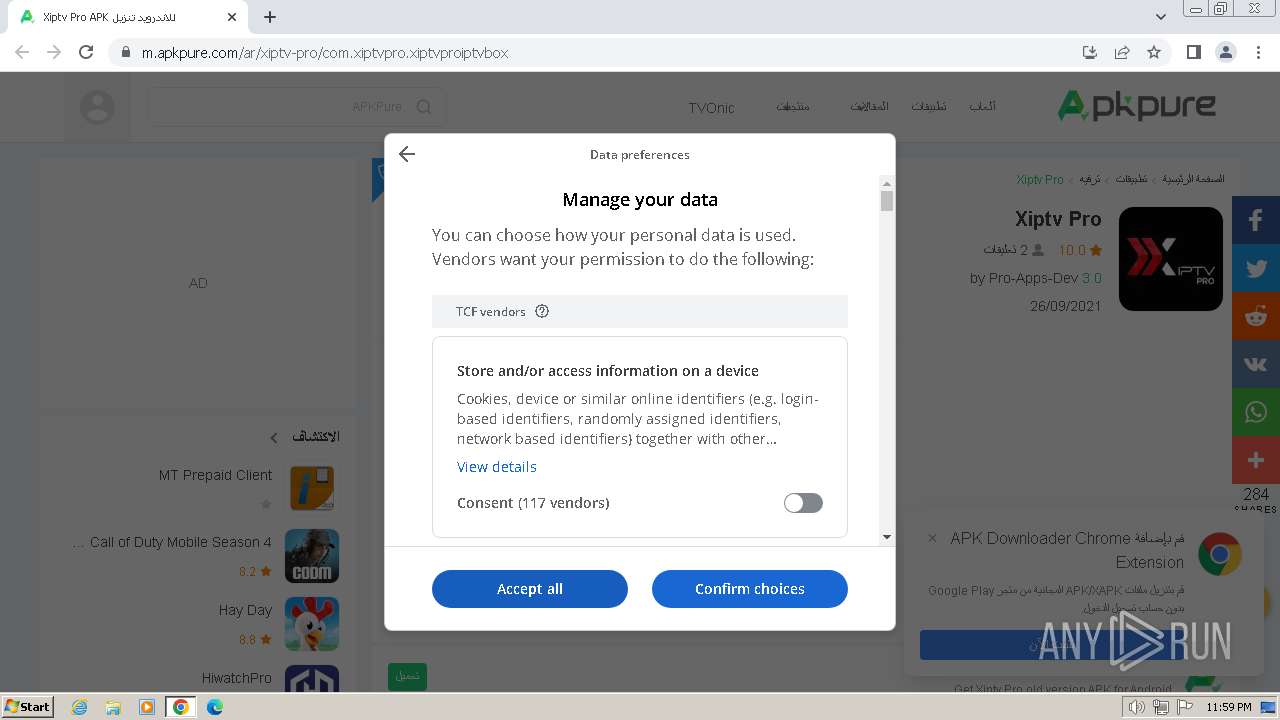The width and height of the screenshot is (1280, 720).
Task: Click the browser reload button
Action: coord(86,52)
